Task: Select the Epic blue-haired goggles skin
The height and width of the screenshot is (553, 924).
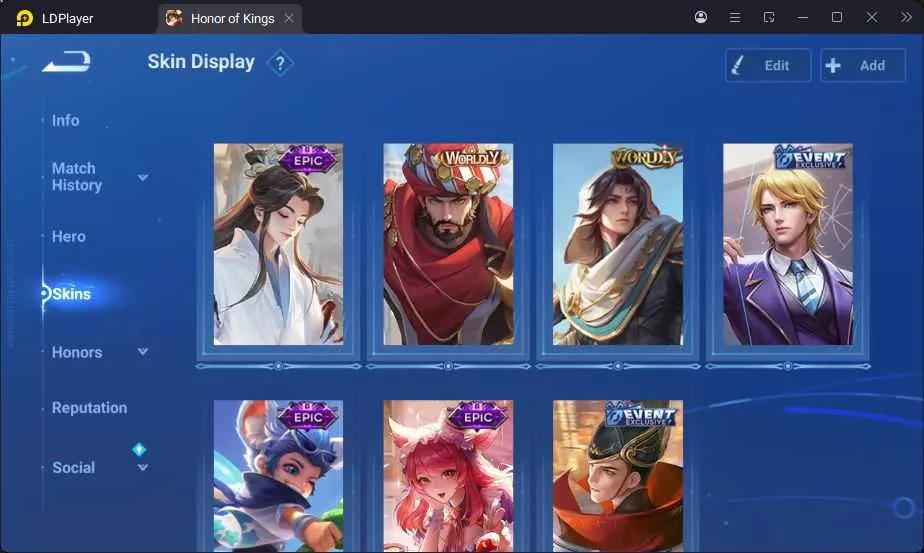Action: (x=278, y=476)
